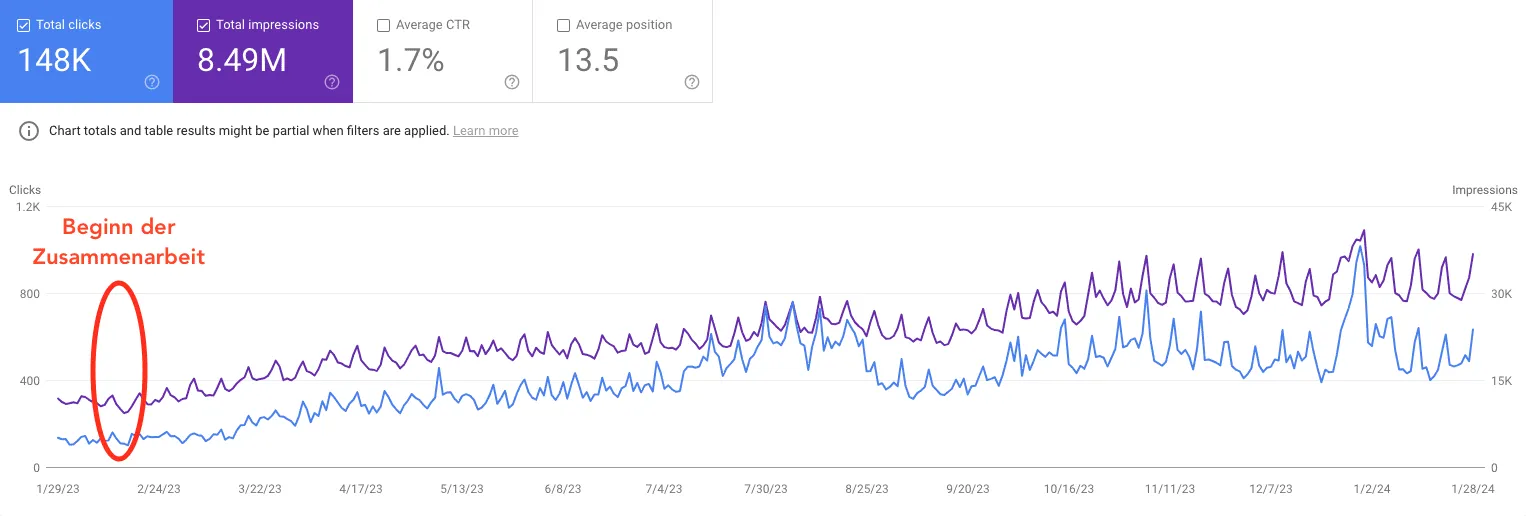
Task: Click the 1/29/23 date label
Action: tap(58, 490)
